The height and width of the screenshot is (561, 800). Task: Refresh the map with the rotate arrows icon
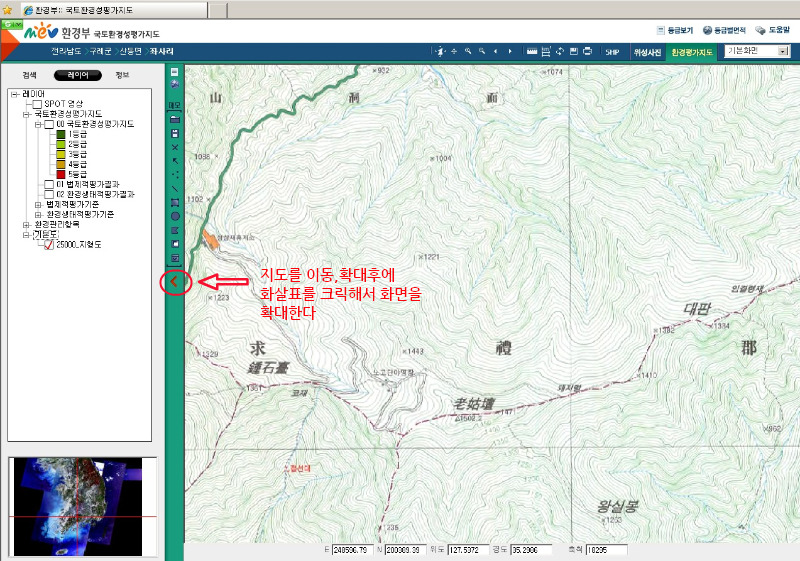click(x=560, y=52)
